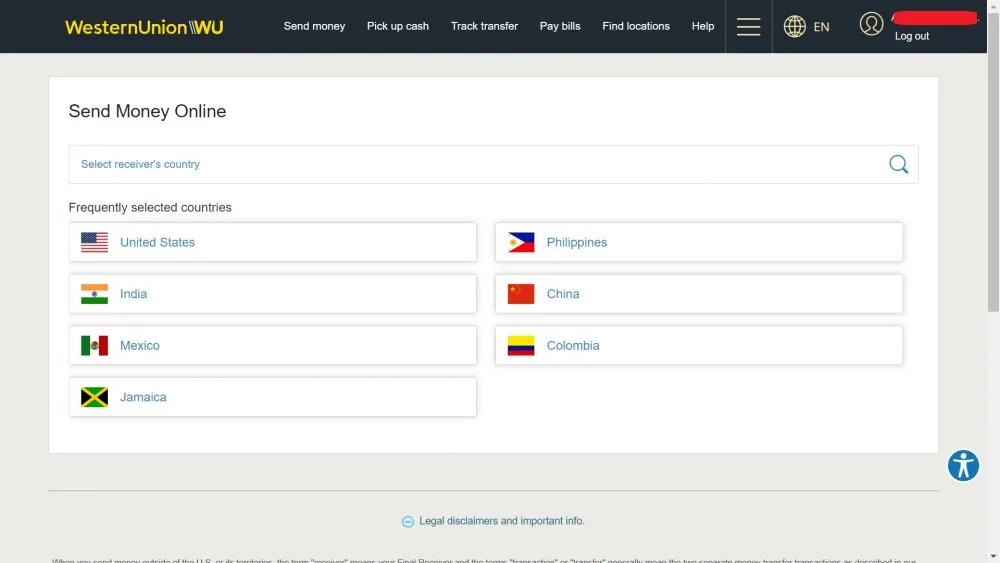Click the Mexico flag icon
Image resolution: width=1000 pixels, height=563 pixels.
coord(94,346)
